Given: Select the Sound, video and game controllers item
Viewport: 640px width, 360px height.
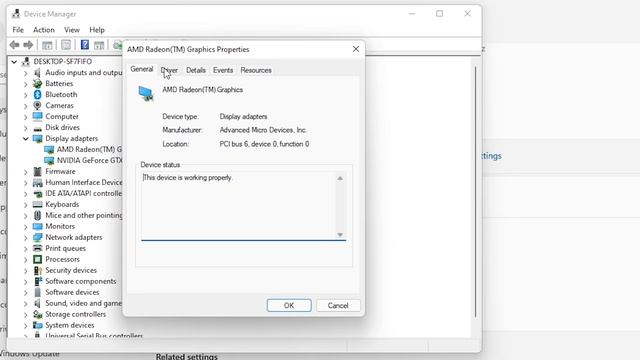Looking at the screenshot, I should pyautogui.click(x=84, y=303).
